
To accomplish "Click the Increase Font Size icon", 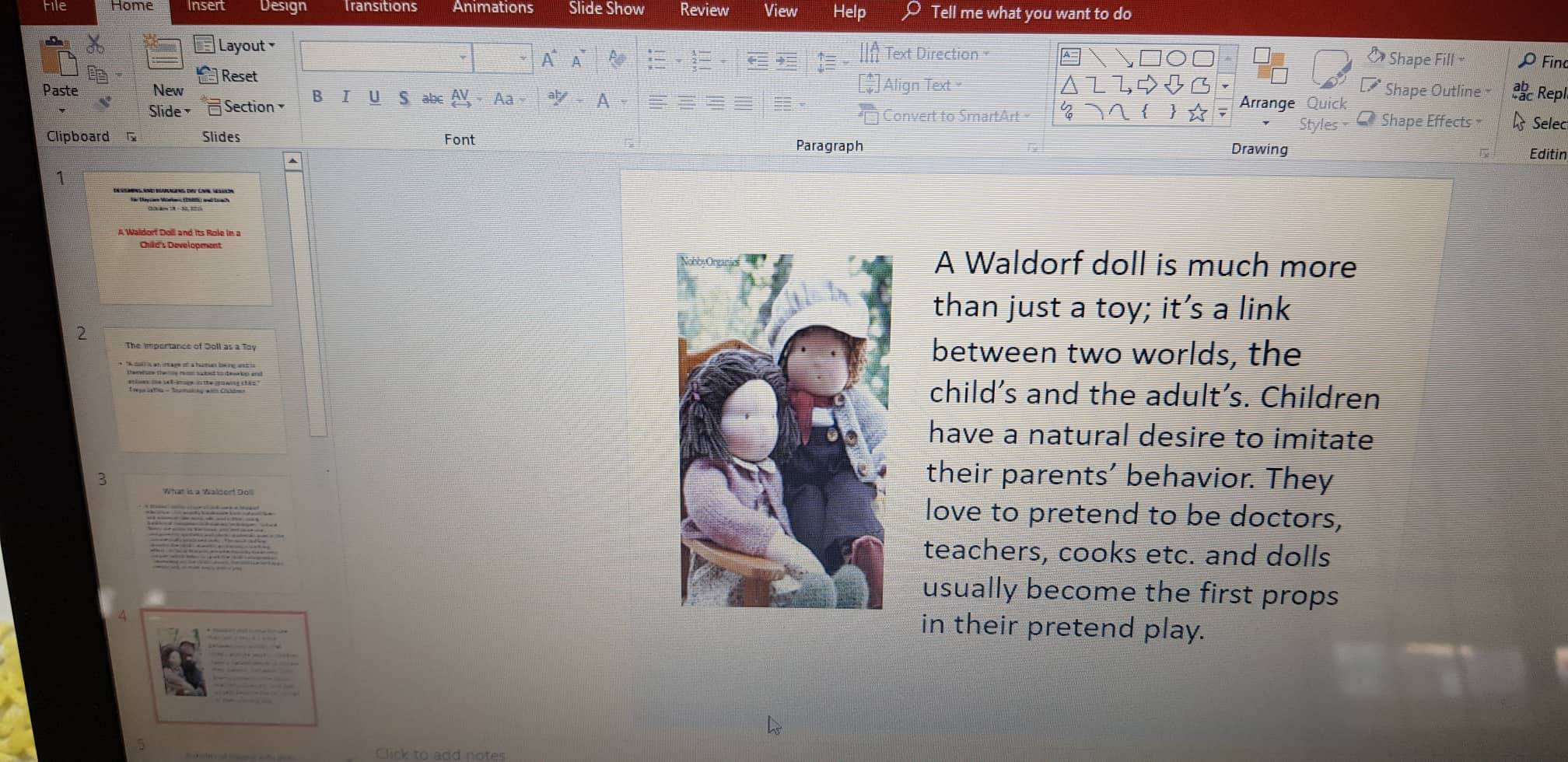I will [x=548, y=59].
